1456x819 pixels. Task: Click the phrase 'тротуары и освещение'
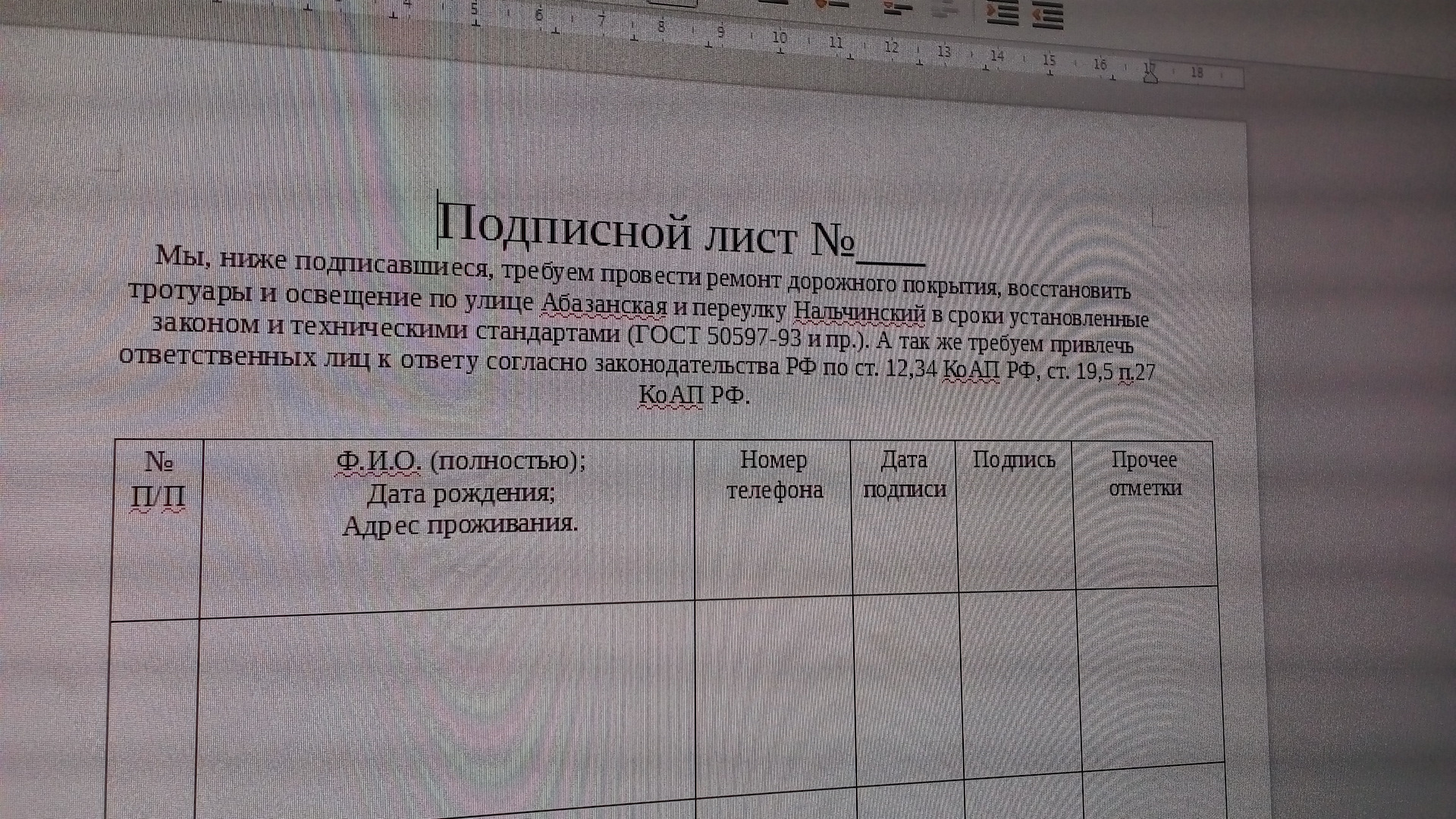click(275, 294)
